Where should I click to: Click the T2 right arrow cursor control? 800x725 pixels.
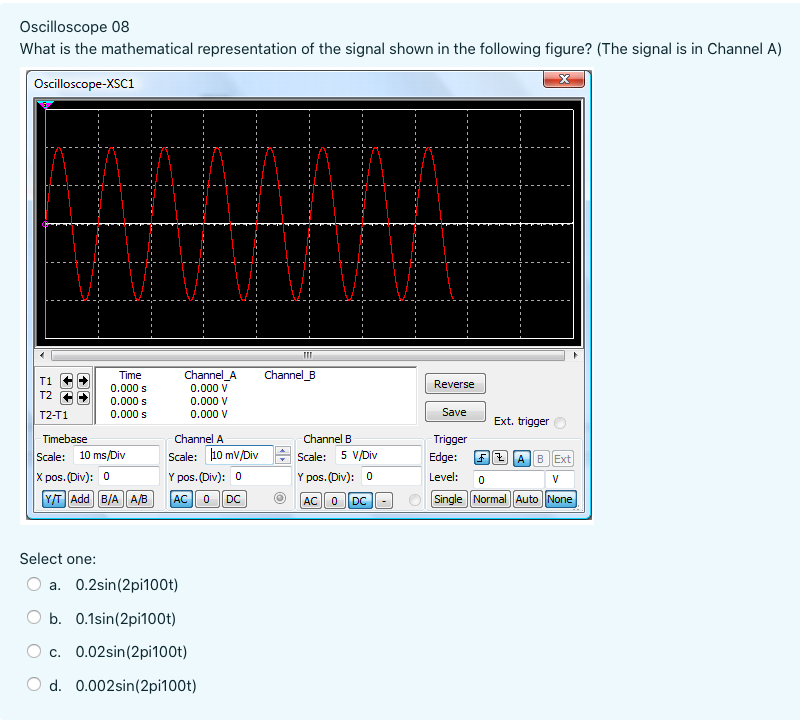pyautogui.click(x=82, y=396)
